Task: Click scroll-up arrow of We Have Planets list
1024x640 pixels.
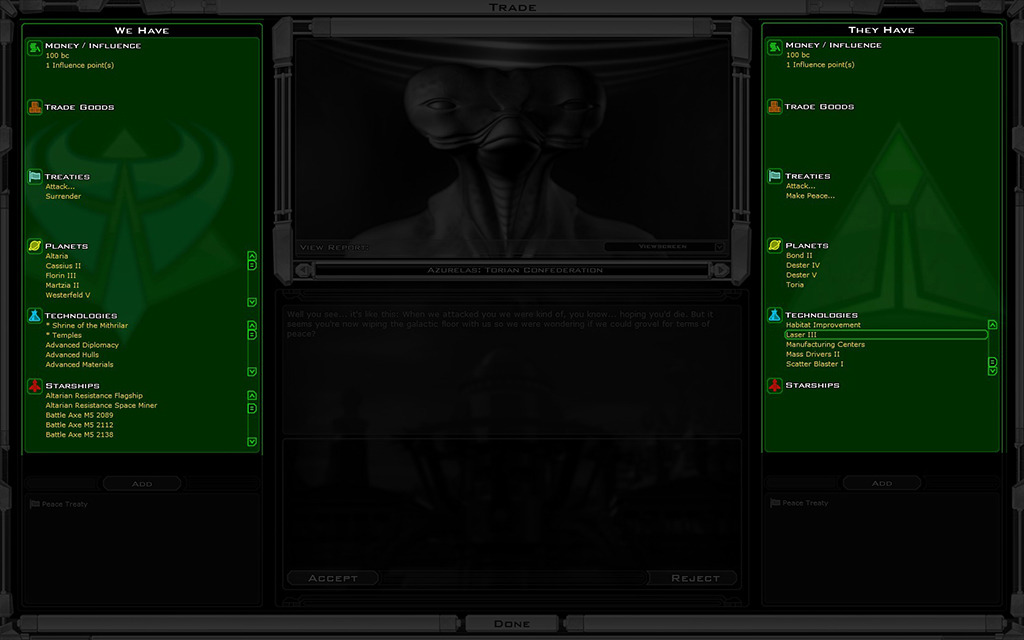Action: (x=252, y=255)
